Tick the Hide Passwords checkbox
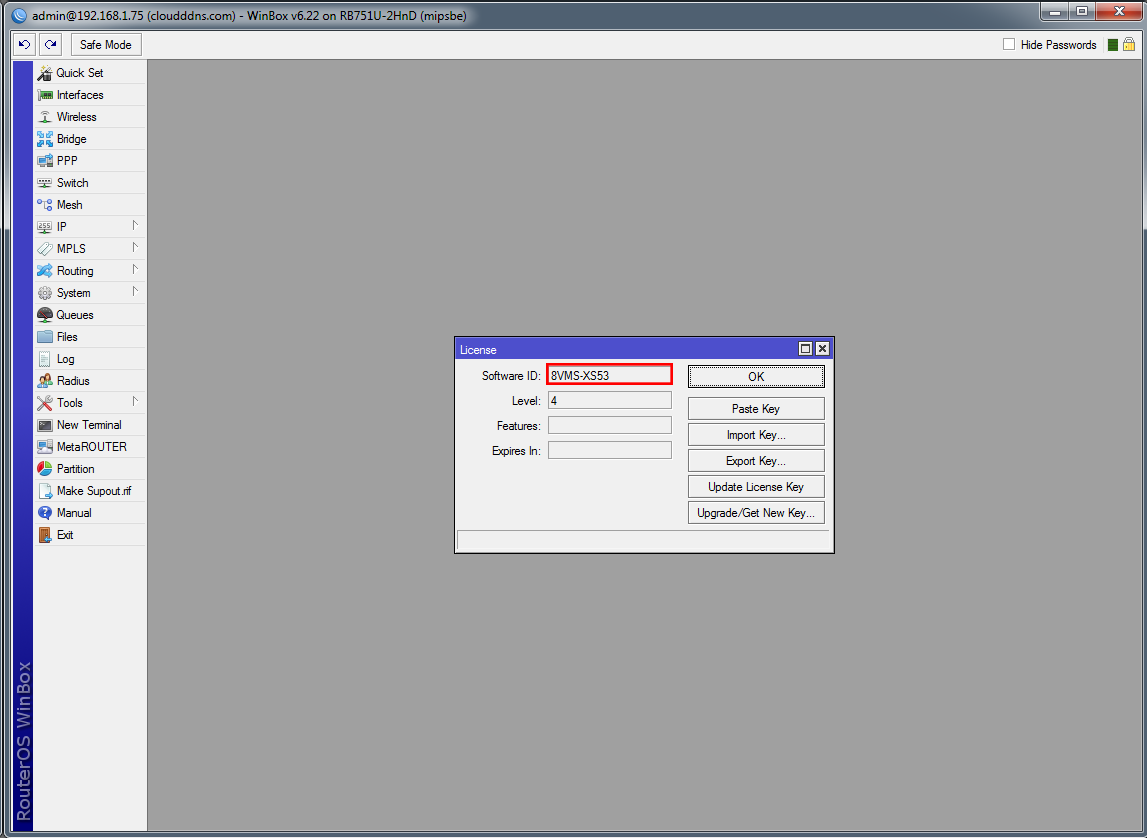Image resolution: width=1147 pixels, height=838 pixels. pyautogui.click(x=1009, y=45)
